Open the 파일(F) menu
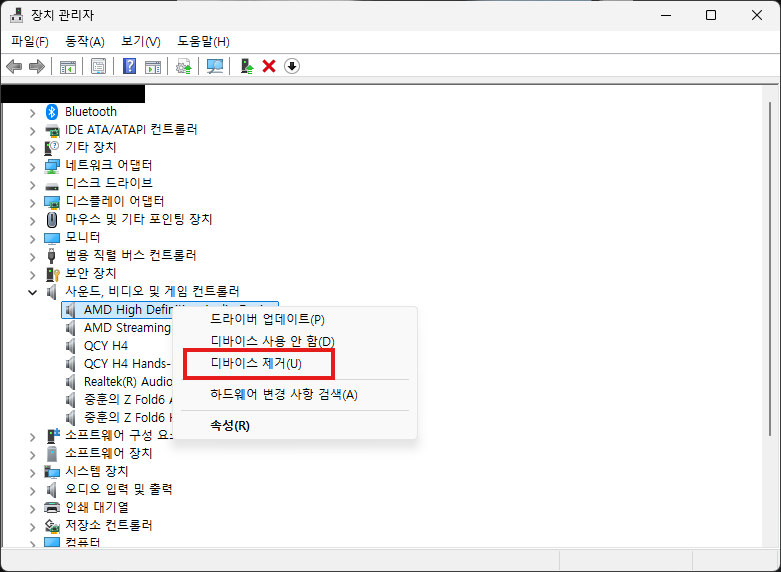Screen dimensions: 781x572 pos(30,42)
